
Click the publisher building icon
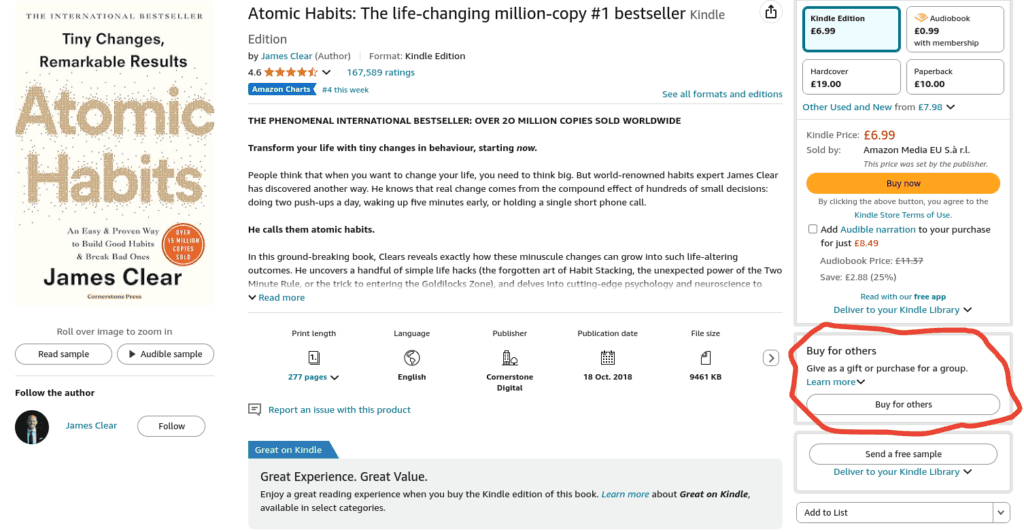click(x=509, y=358)
